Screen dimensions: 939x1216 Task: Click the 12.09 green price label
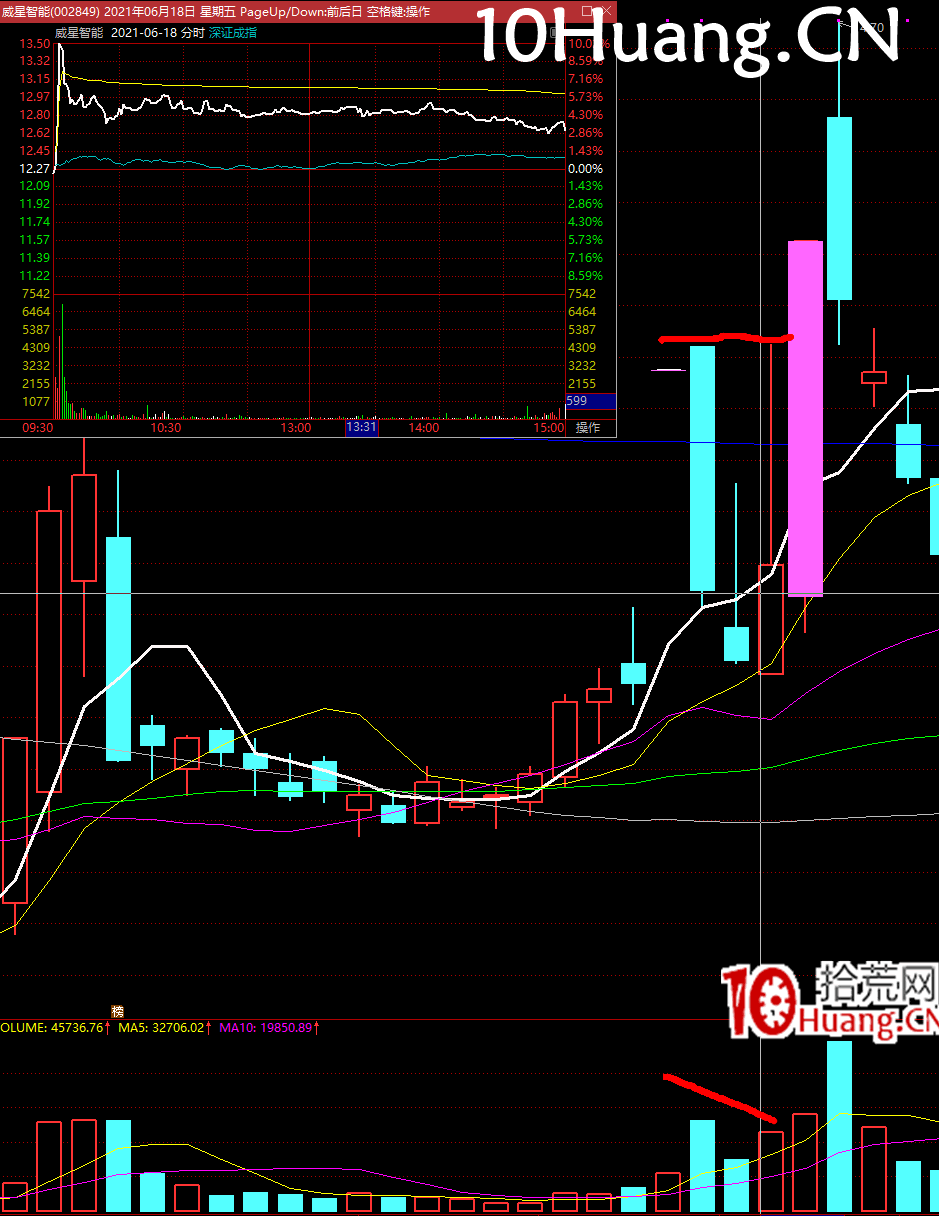pyautogui.click(x=35, y=186)
